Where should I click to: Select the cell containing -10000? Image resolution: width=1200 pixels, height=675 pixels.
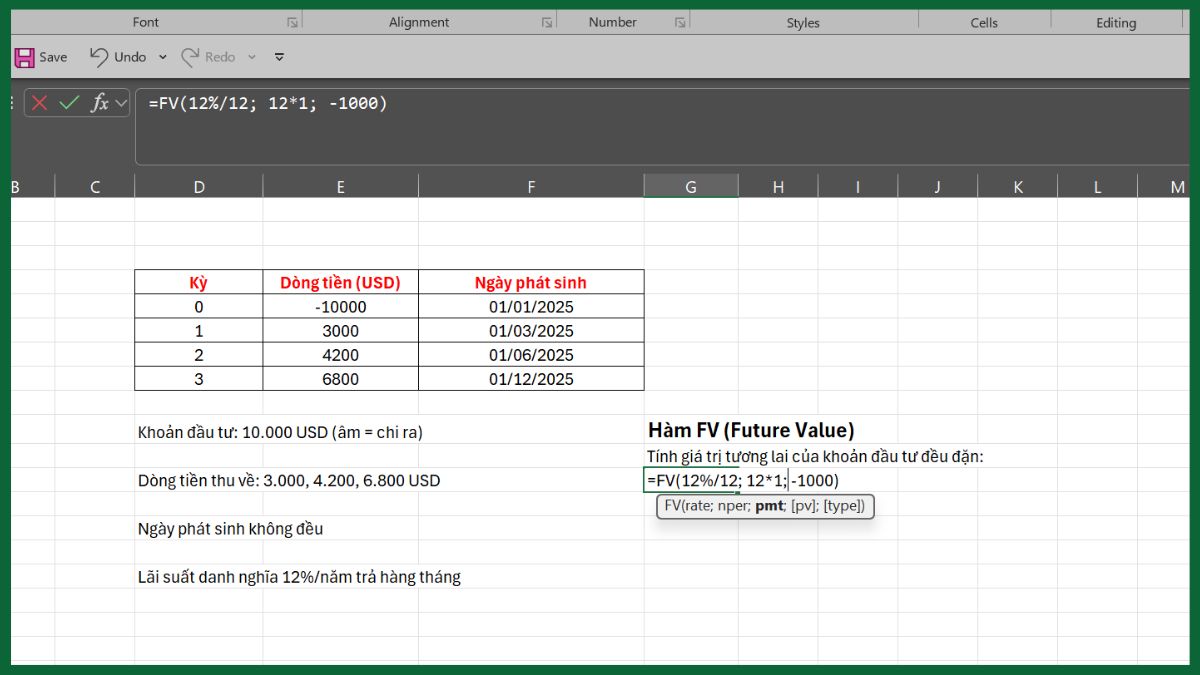click(x=340, y=306)
